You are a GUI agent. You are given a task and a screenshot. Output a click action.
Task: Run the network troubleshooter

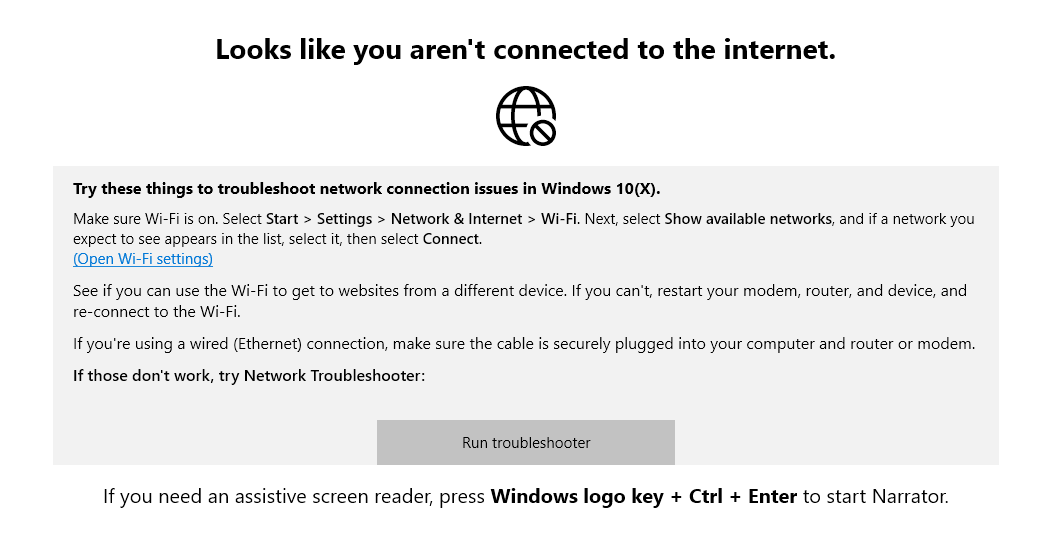526,442
